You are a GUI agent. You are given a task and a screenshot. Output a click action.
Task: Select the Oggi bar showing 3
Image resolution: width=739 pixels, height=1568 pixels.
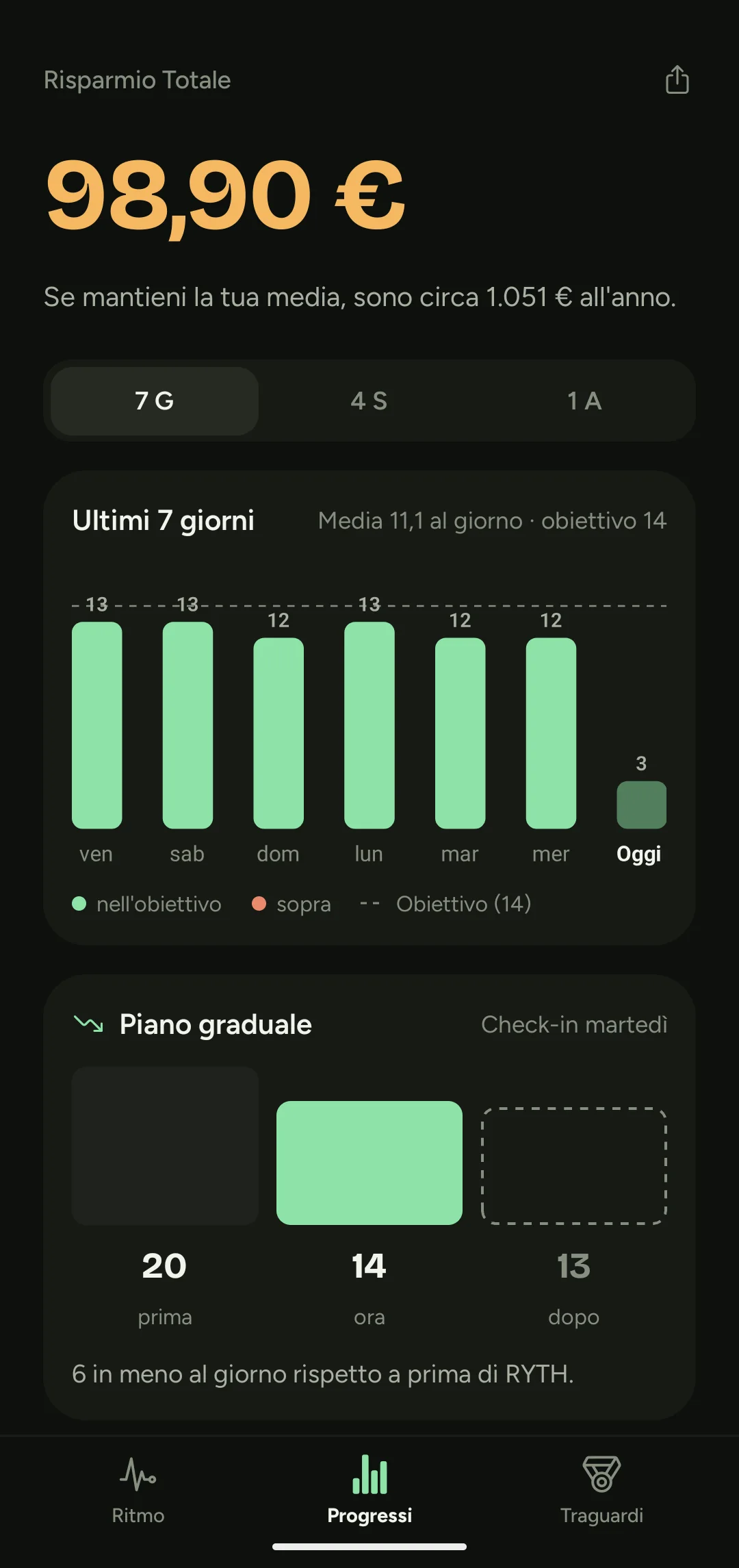[x=641, y=805]
